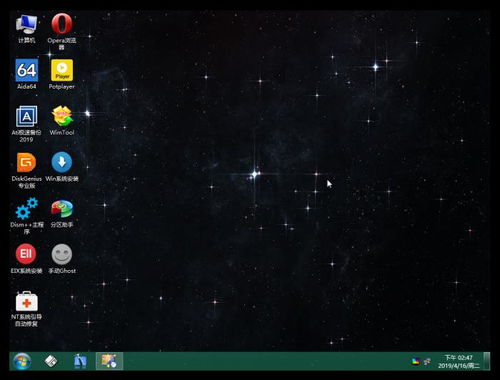The image size is (500, 380).
Task: Select the EIX system installer icon
Action: 26,259
